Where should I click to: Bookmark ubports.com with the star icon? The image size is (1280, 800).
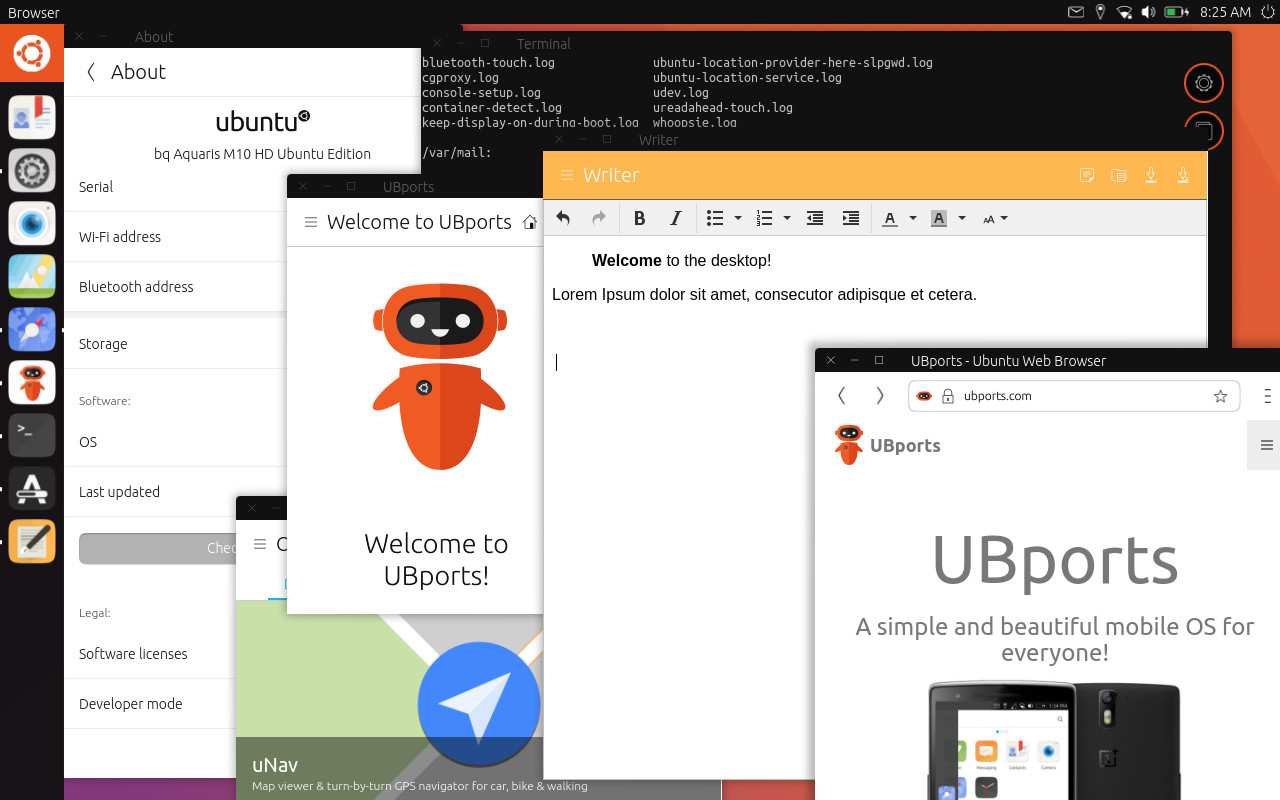coord(1220,396)
